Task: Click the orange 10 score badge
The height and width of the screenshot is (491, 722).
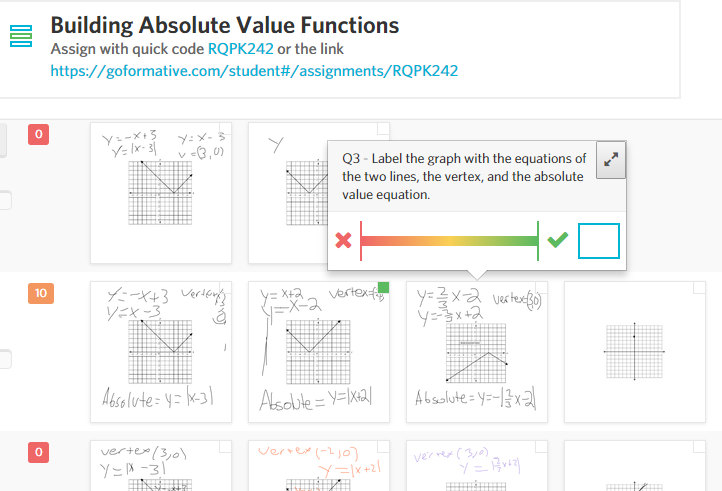Action: [x=41, y=293]
